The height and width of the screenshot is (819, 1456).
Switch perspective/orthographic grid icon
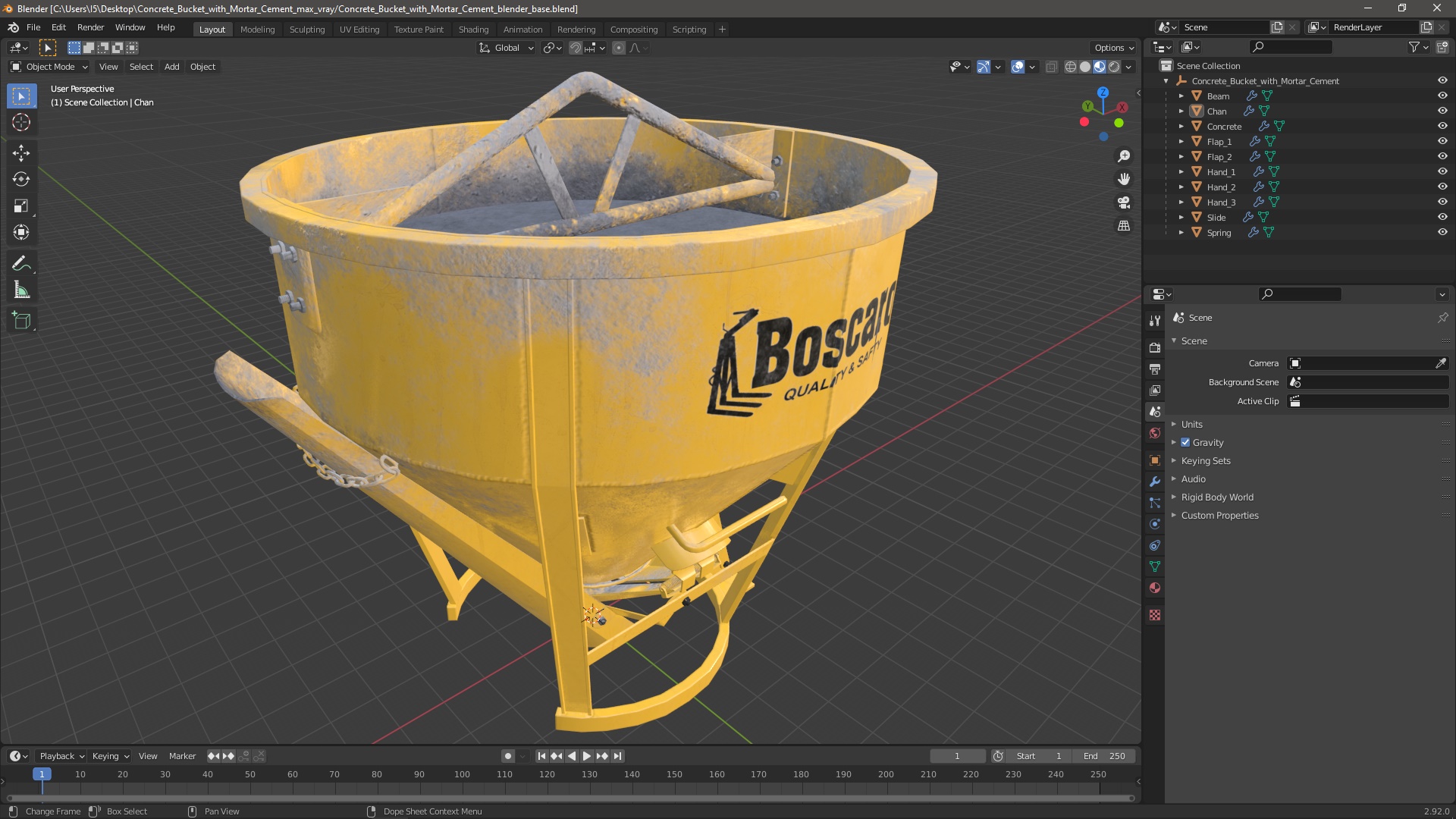click(x=1124, y=226)
